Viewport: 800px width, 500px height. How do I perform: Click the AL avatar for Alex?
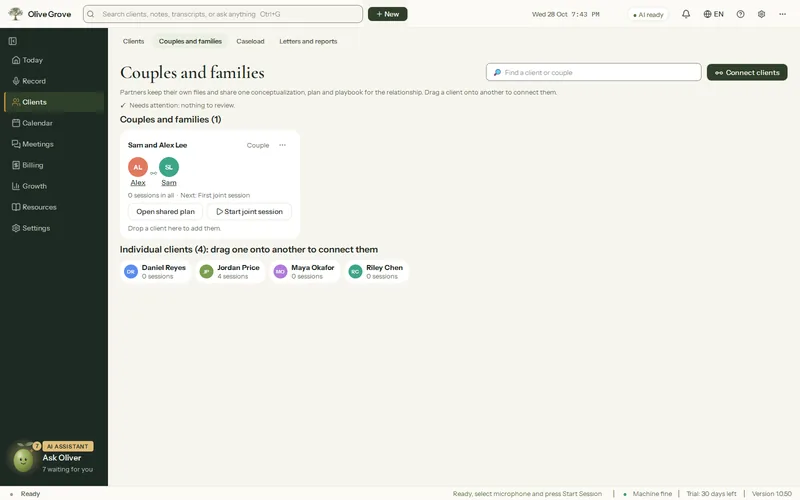point(138,167)
